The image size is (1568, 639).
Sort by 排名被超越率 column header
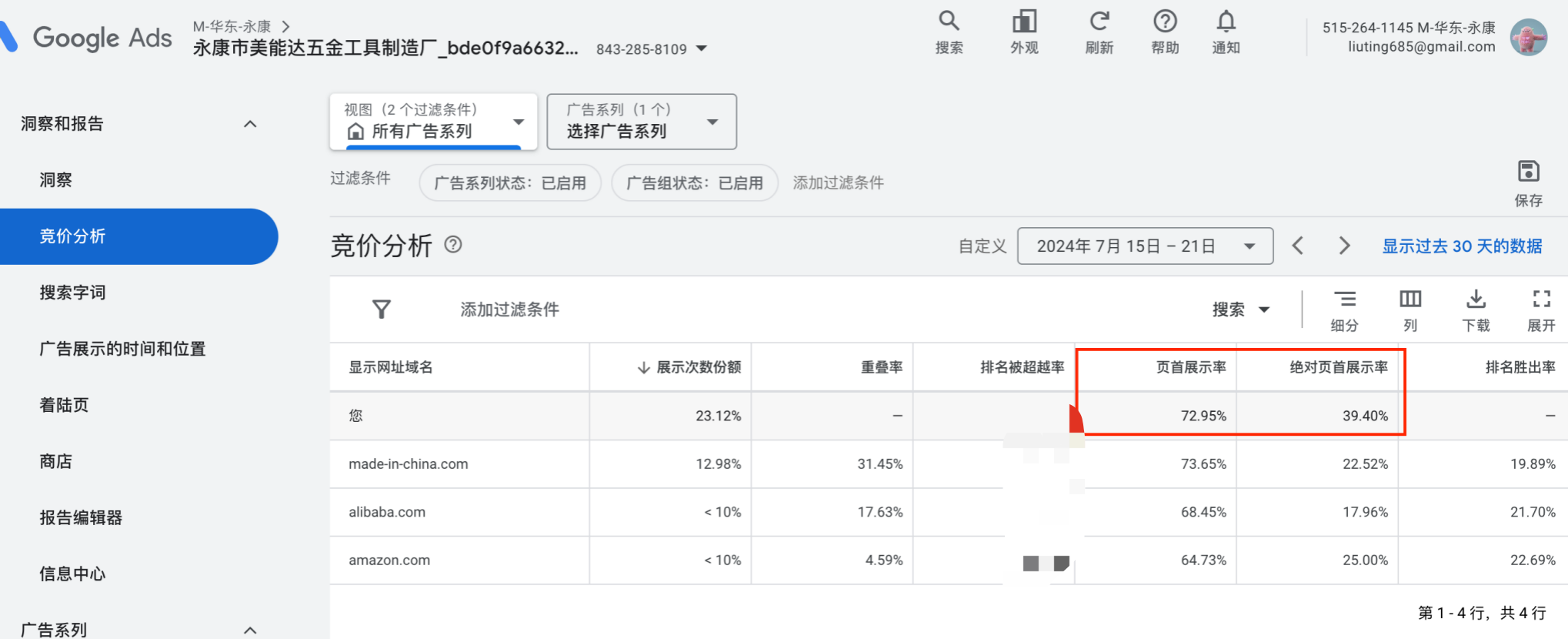[x=1022, y=367]
